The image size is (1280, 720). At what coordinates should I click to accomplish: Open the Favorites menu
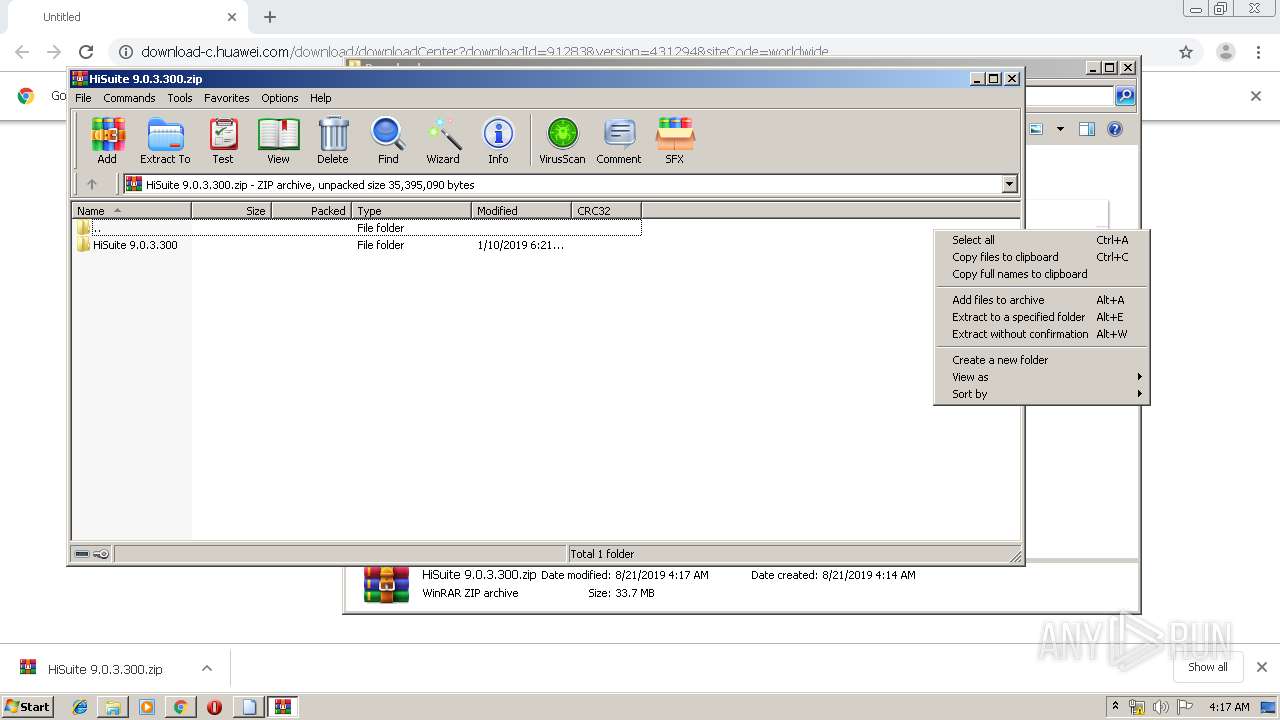coord(227,98)
